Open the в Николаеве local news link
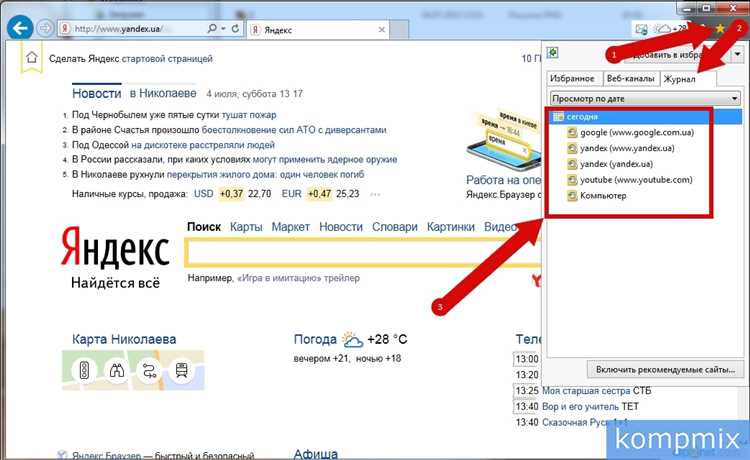Image resolution: width=750 pixels, height=460 pixels. pos(163,93)
